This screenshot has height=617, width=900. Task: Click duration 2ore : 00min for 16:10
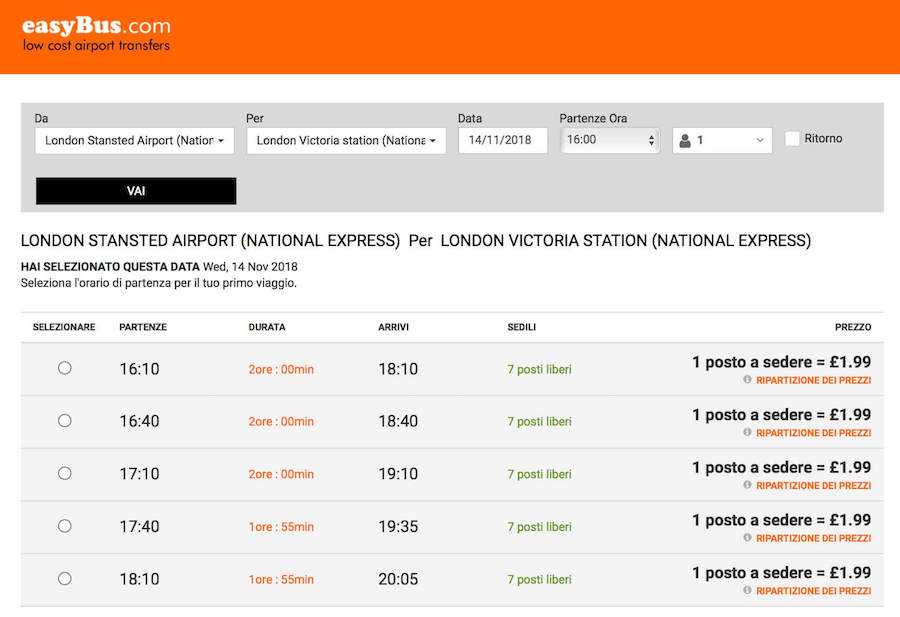click(281, 370)
